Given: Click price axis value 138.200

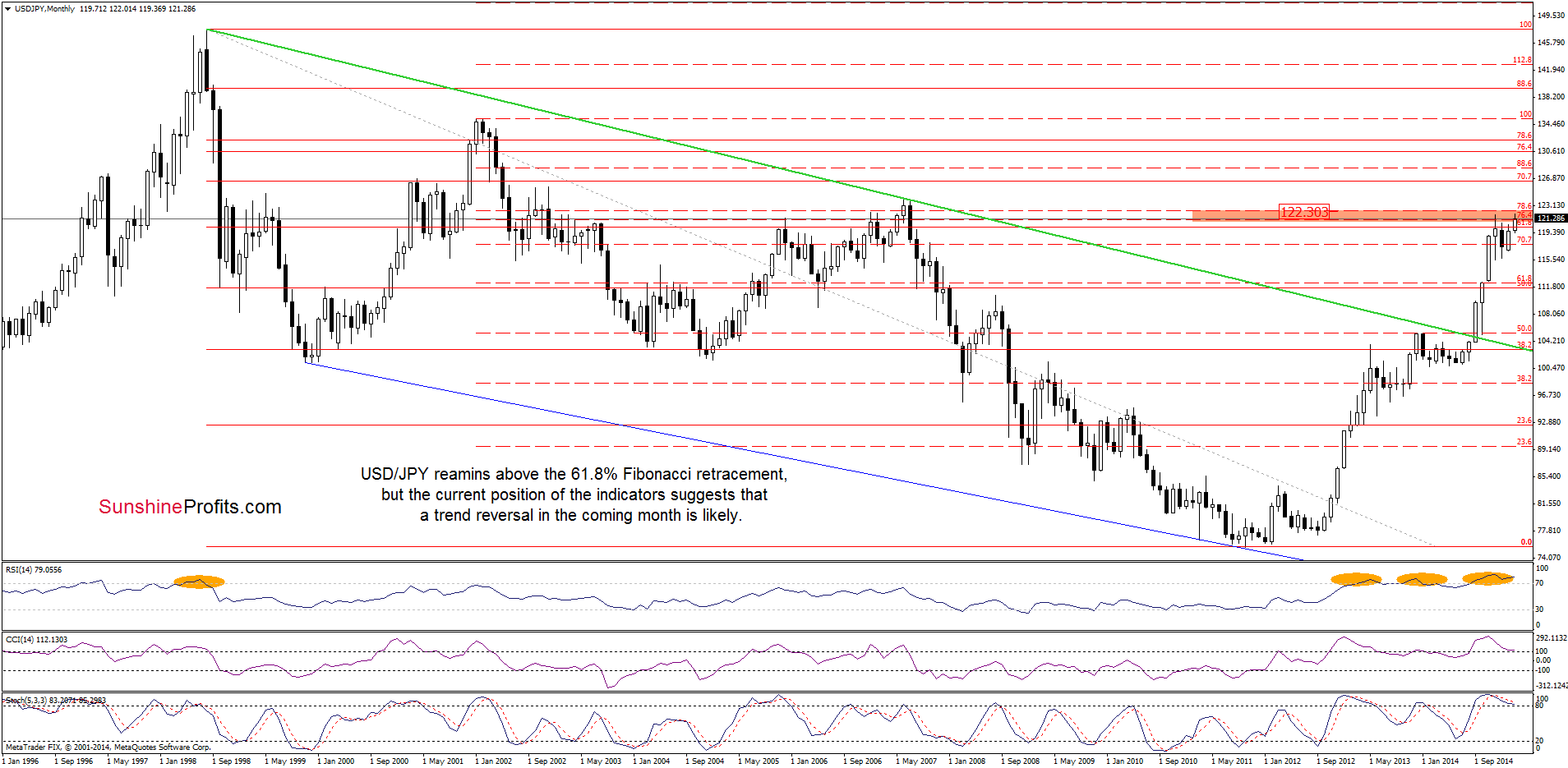Looking at the screenshot, I should tap(1551, 97).
